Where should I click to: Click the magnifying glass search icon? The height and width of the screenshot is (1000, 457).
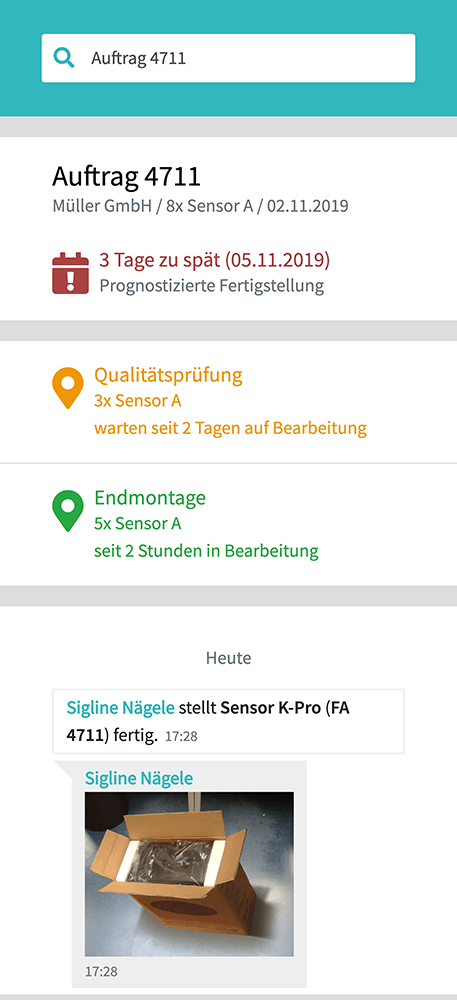click(x=64, y=58)
